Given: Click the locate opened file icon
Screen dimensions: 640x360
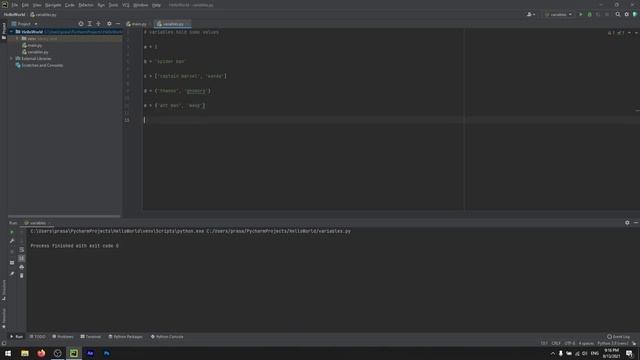Looking at the screenshot, I should coord(81,24).
